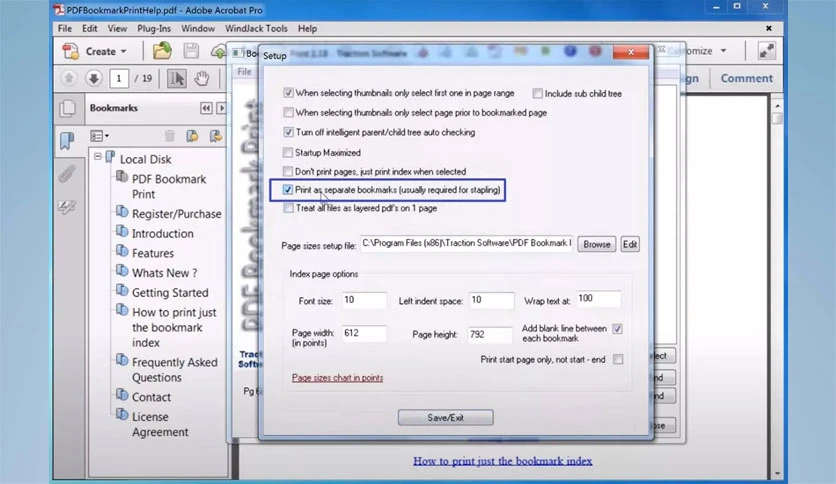This screenshot has width=836, height=484.
Task: Open the File menu
Action: (65, 29)
